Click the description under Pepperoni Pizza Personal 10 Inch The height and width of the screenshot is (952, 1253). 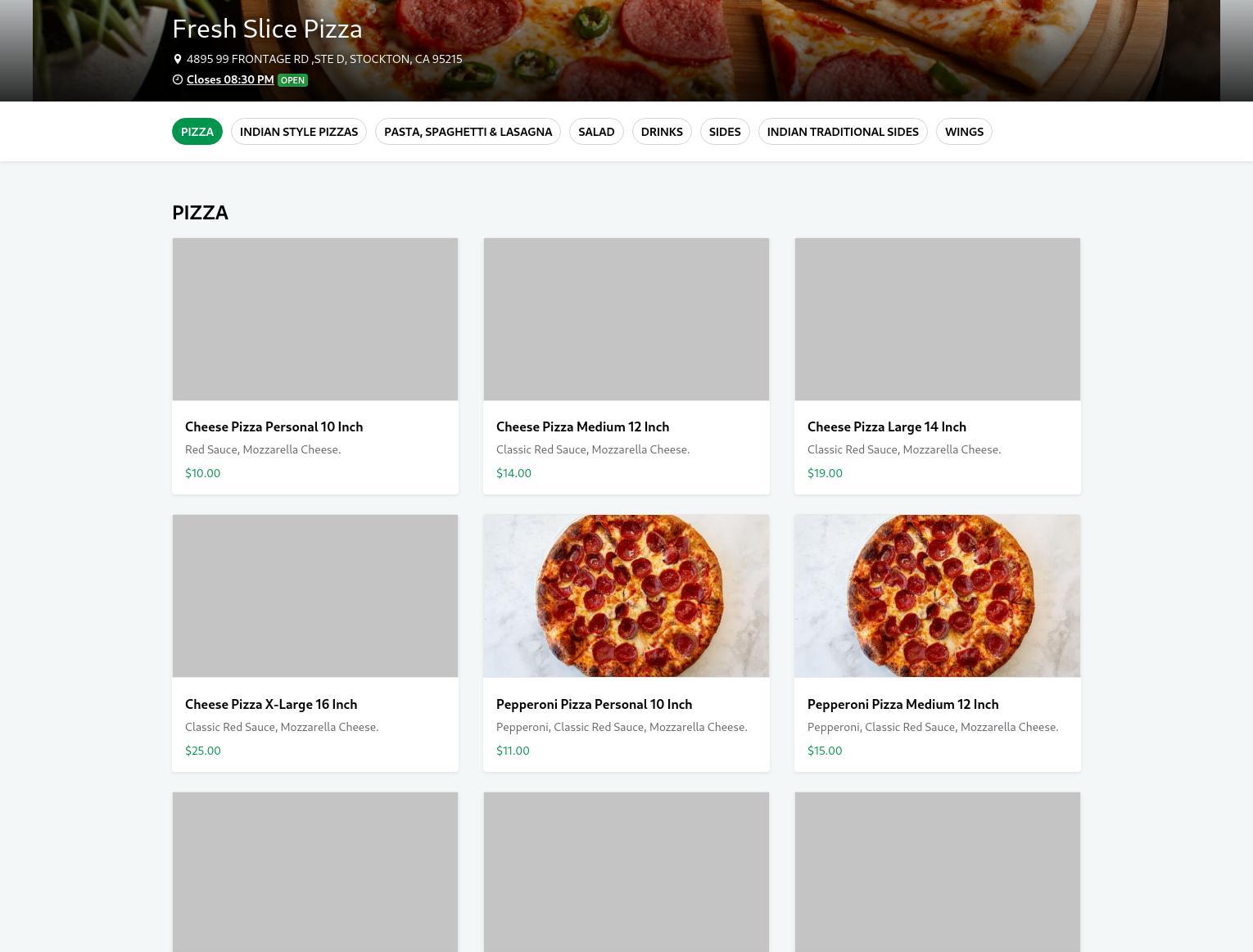pyautogui.click(x=622, y=727)
